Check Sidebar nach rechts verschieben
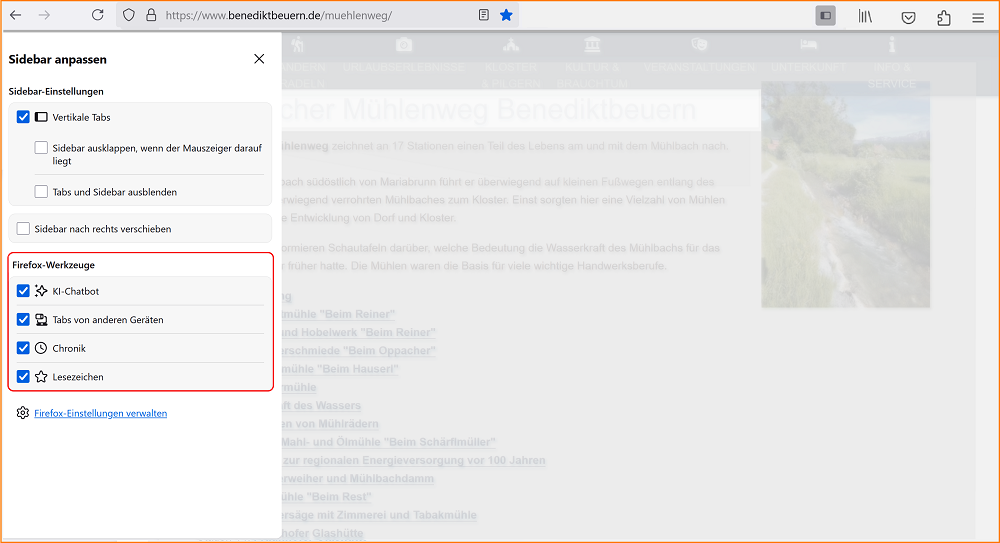Screen dimensions: 1000x543 coord(24,228)
